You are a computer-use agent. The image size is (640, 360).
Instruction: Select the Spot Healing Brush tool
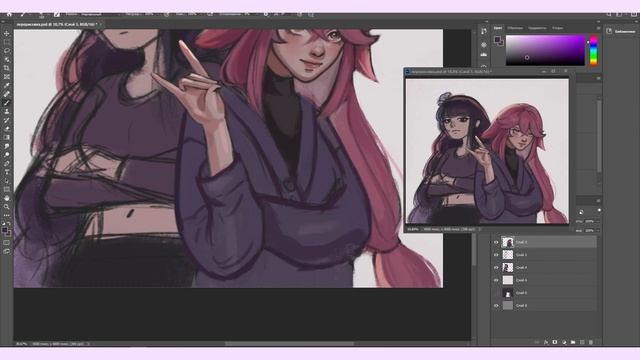[7, 94]
